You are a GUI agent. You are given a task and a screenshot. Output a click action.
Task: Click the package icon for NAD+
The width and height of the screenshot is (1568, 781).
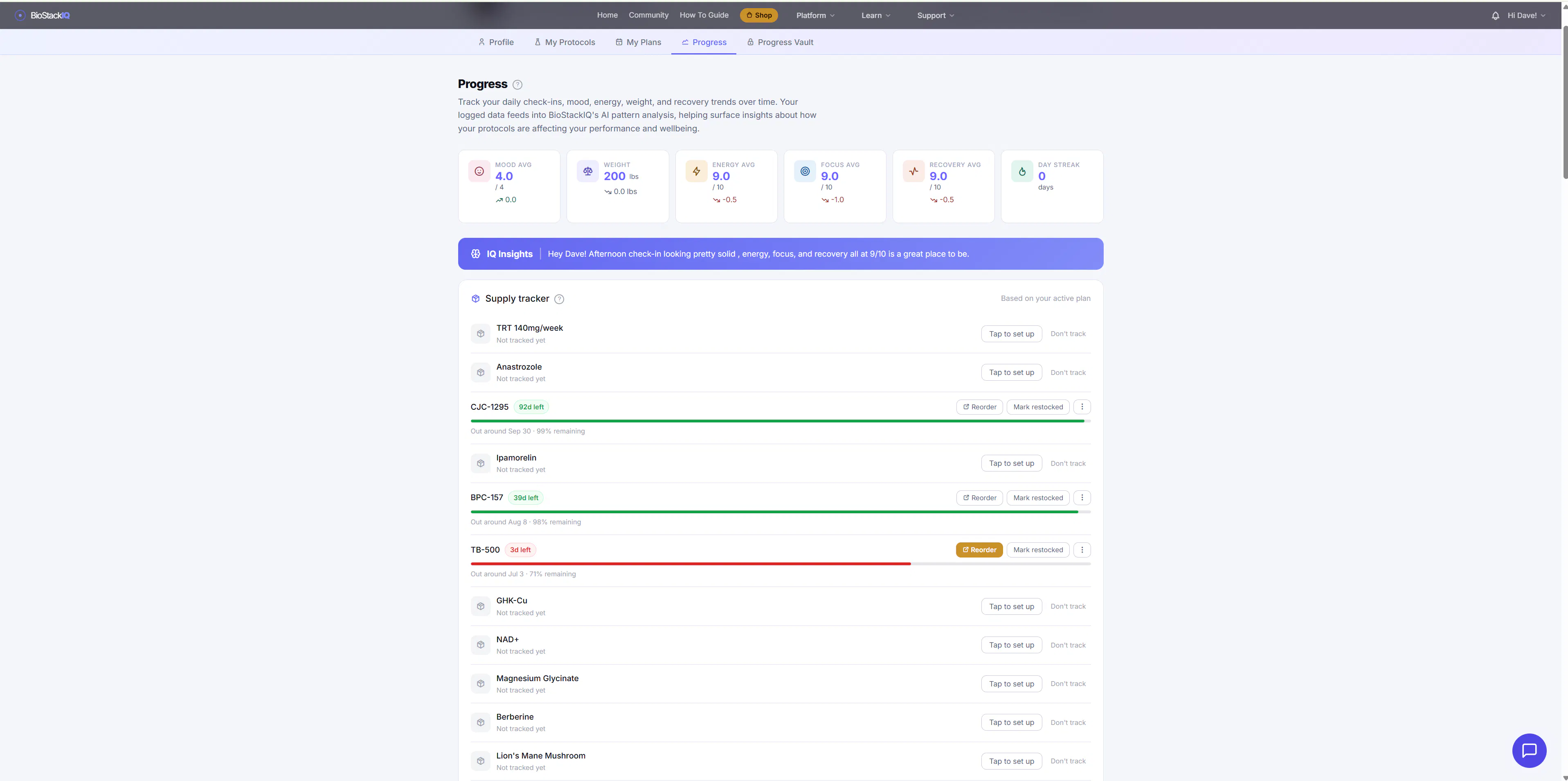[480, 645]
